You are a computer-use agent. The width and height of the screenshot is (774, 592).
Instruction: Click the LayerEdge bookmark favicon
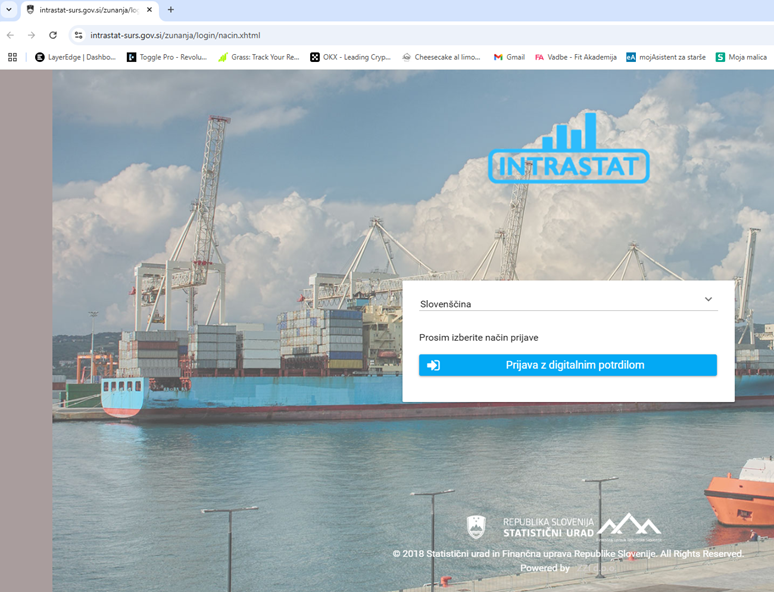tap(40, 57)
